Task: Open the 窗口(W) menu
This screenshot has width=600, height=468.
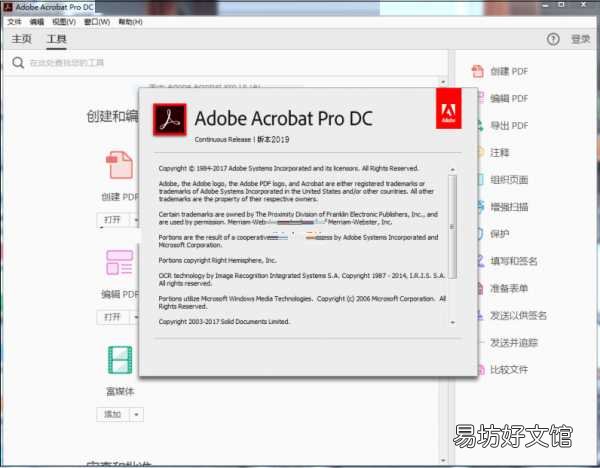Action: click(97, 22)
